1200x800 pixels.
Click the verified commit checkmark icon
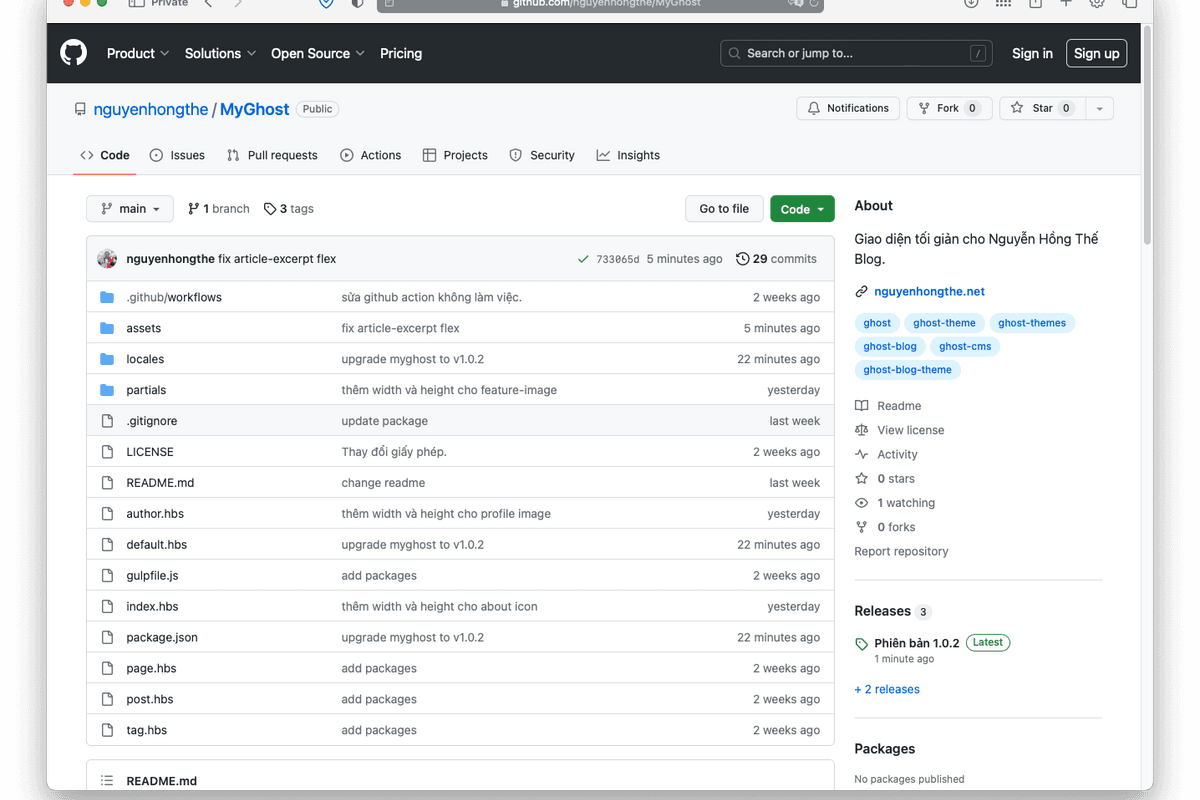tap(583, 258)
